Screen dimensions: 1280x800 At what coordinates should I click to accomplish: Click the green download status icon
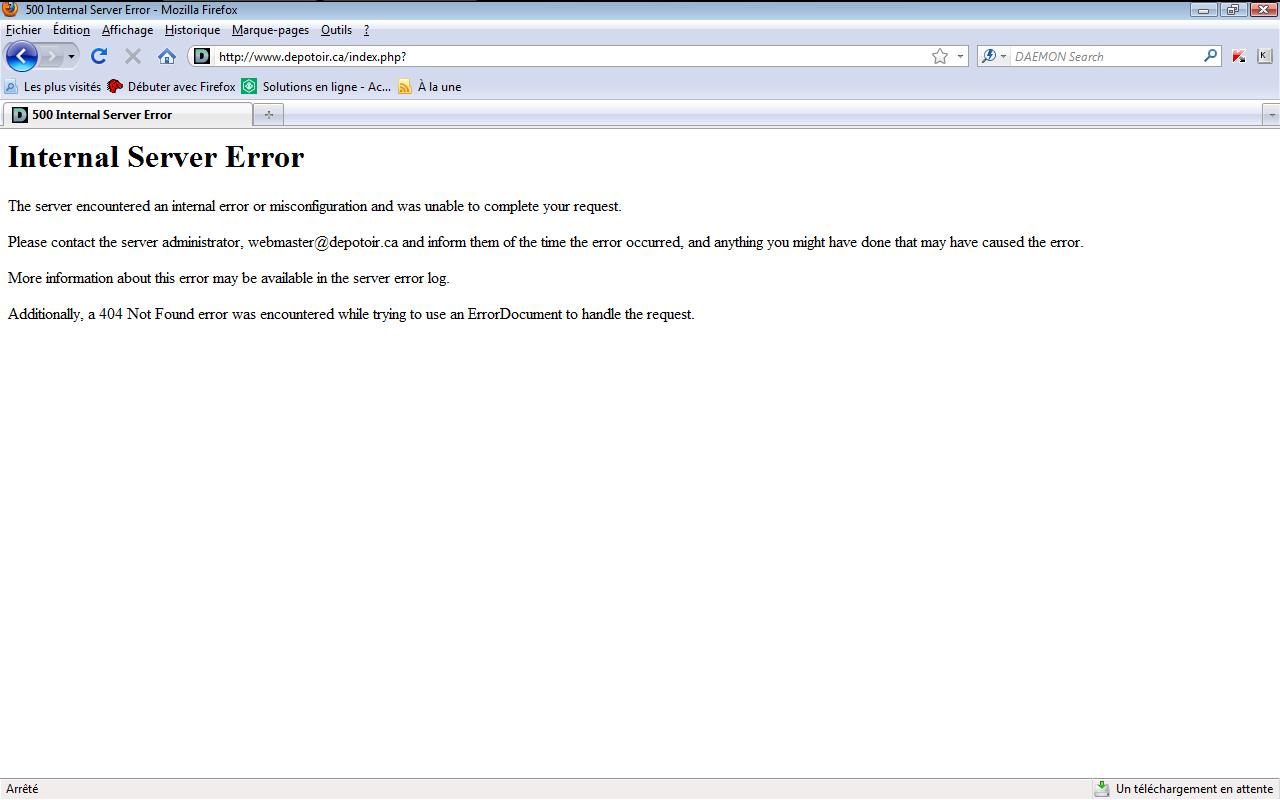point(1101,789)
